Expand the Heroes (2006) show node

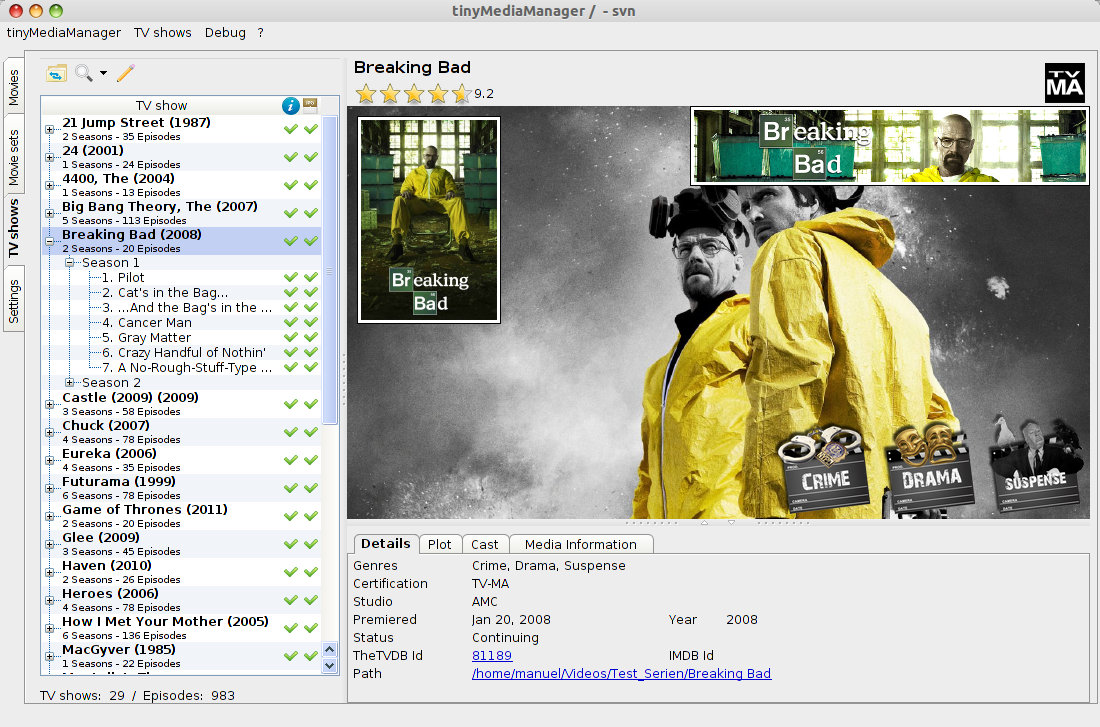pos(49,601)
